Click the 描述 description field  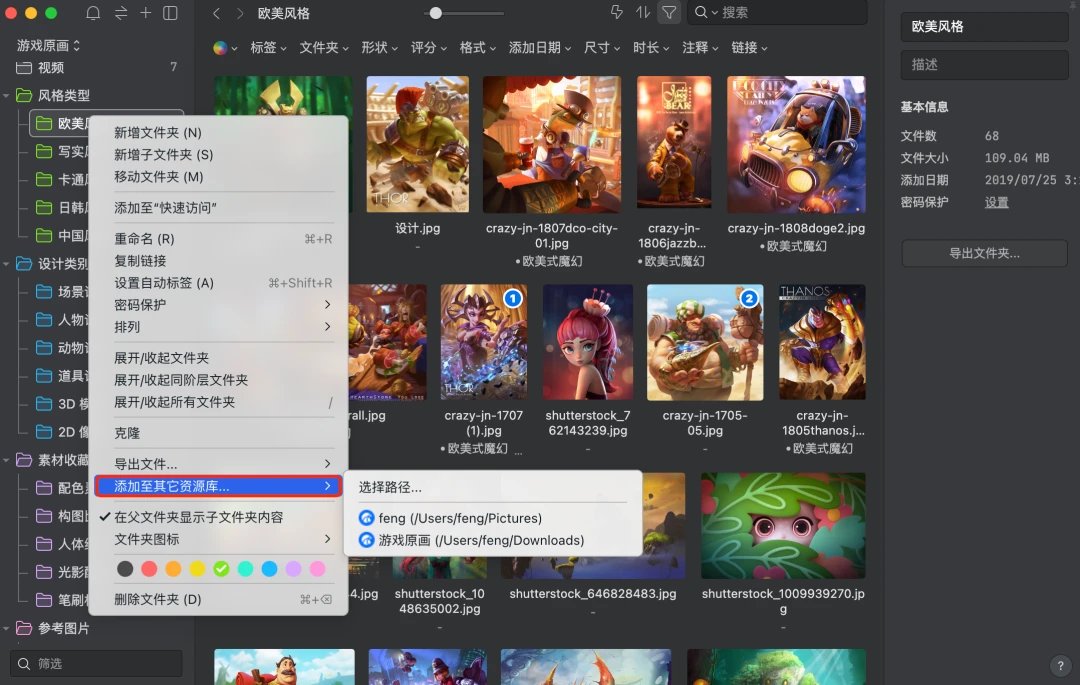984,64
